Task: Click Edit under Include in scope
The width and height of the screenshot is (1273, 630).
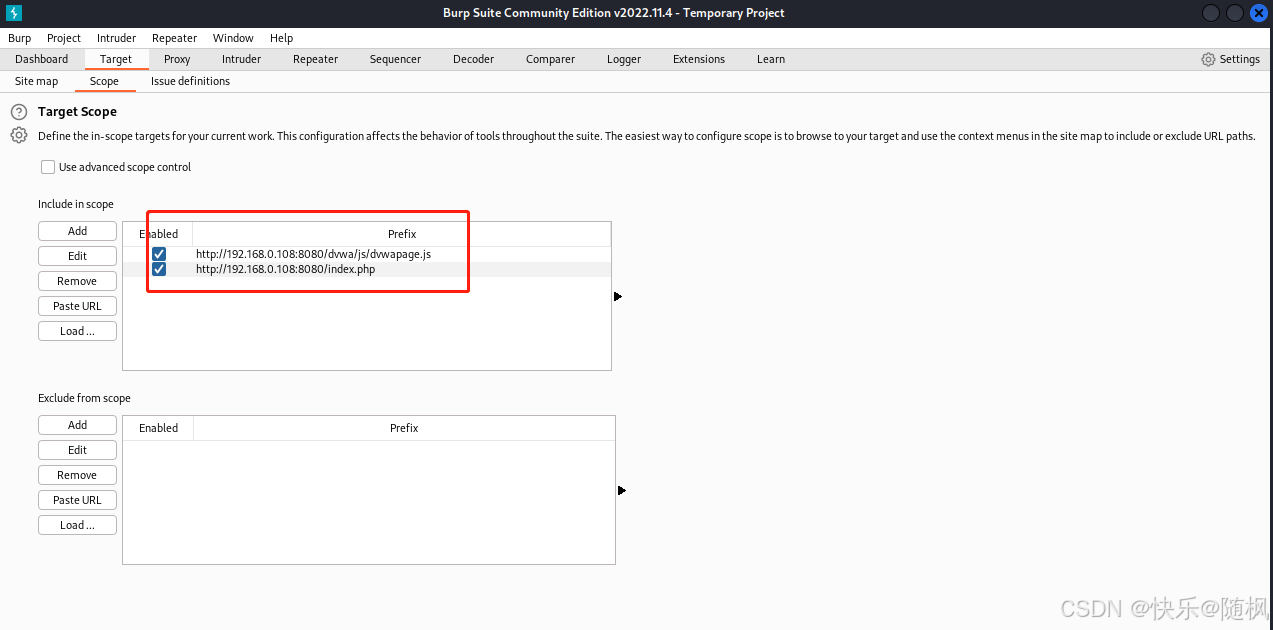Action: click(78, 256)
